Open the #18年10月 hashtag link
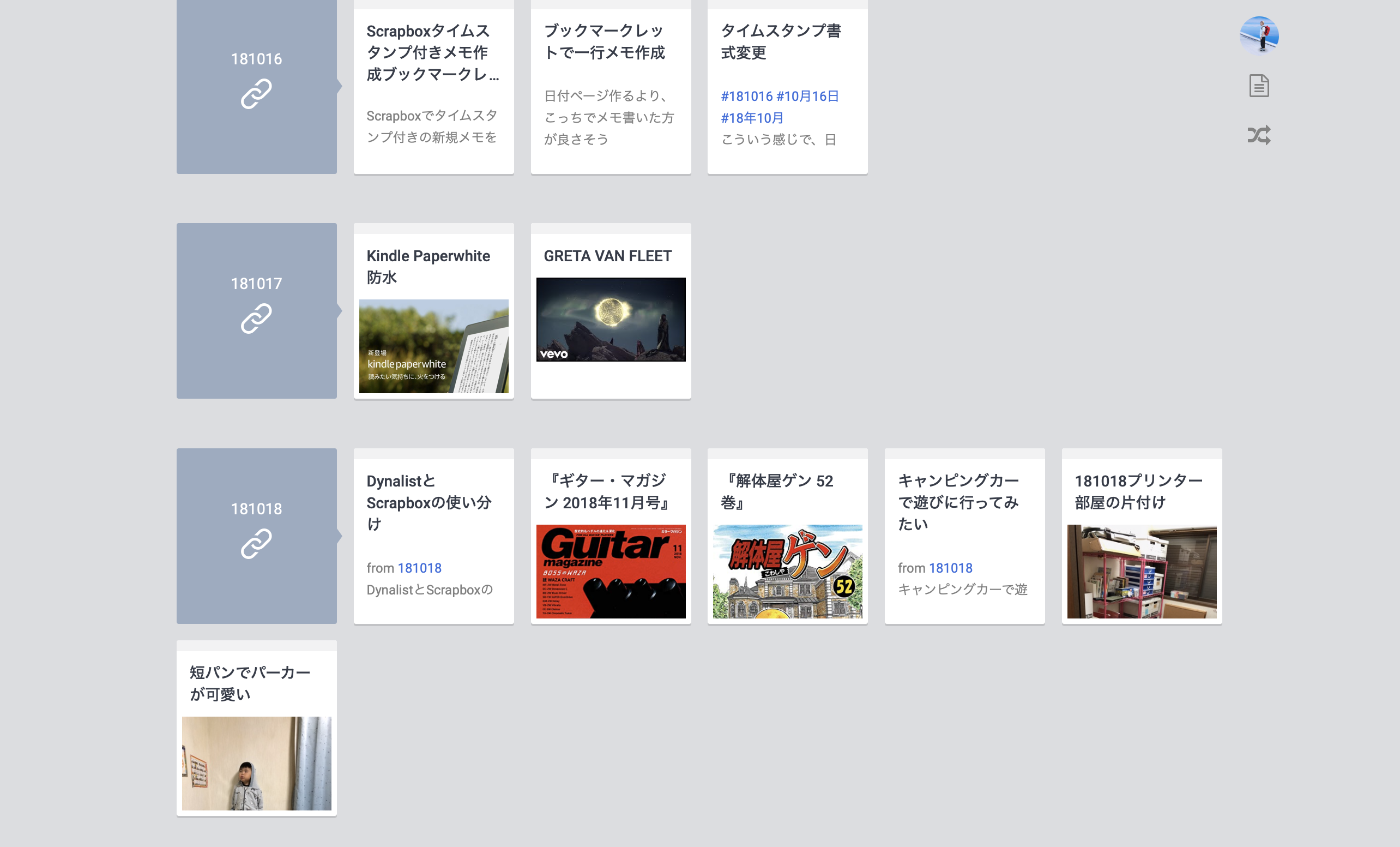Screen dimensions: 1400x847 [752, 118]
